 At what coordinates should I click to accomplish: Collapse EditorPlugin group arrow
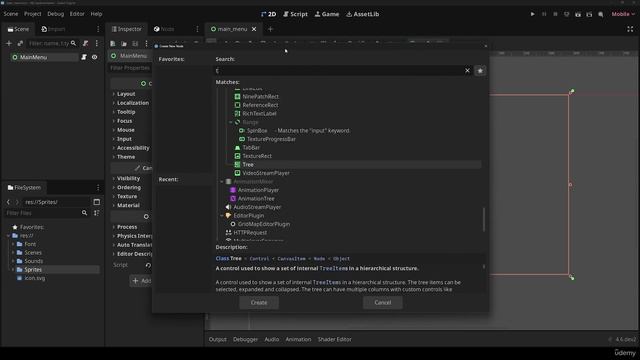pos(222,216)
